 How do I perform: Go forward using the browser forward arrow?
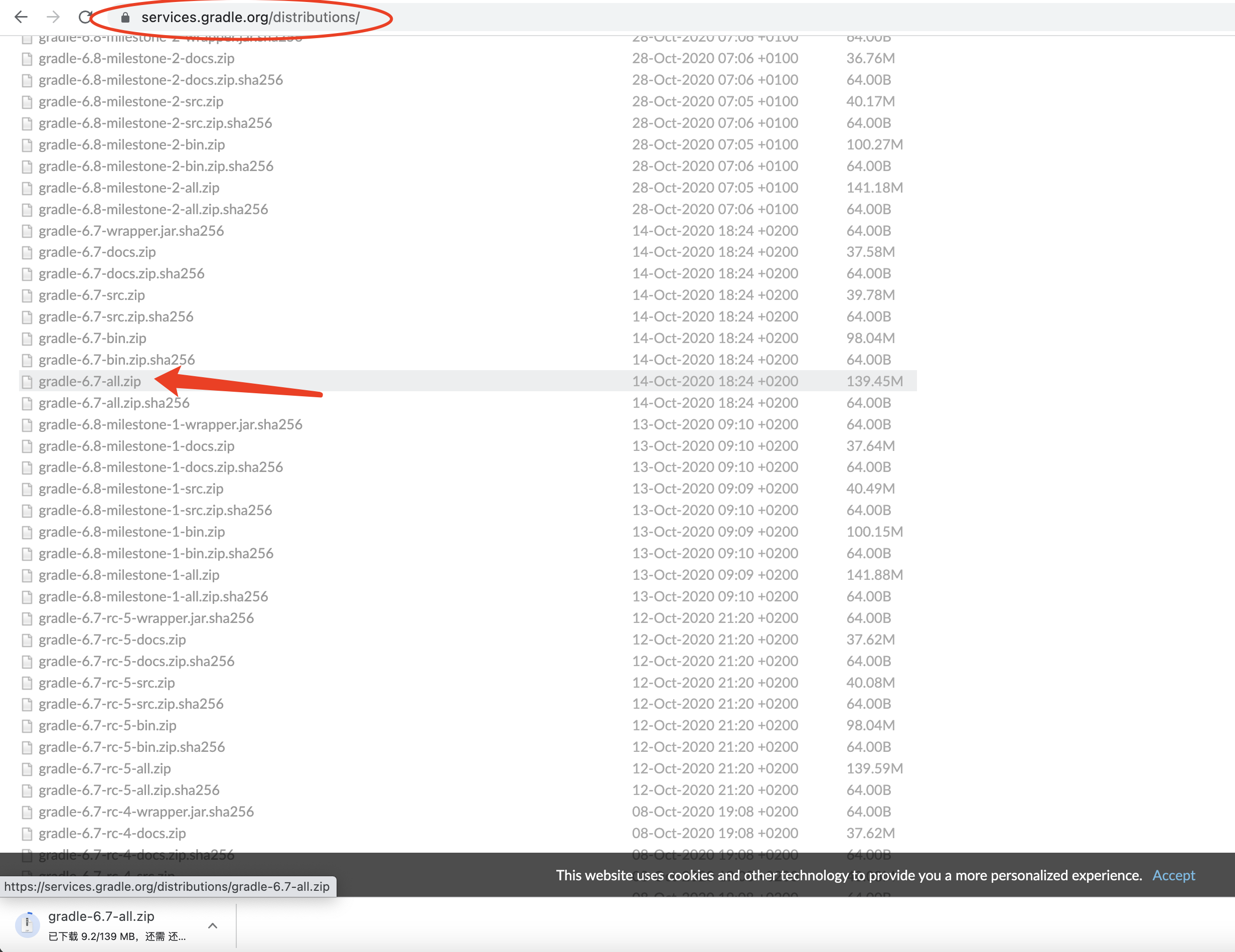[x=53, y=17]
